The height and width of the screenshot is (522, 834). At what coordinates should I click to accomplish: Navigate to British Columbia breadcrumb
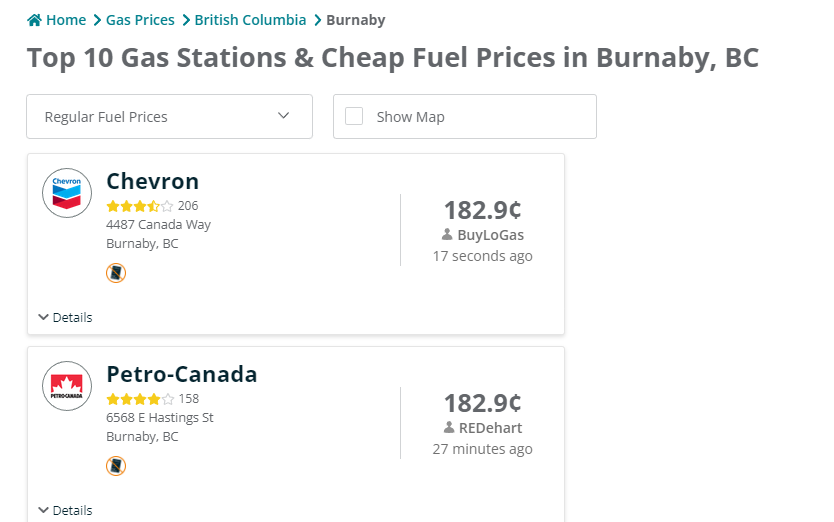click(250, 20)
